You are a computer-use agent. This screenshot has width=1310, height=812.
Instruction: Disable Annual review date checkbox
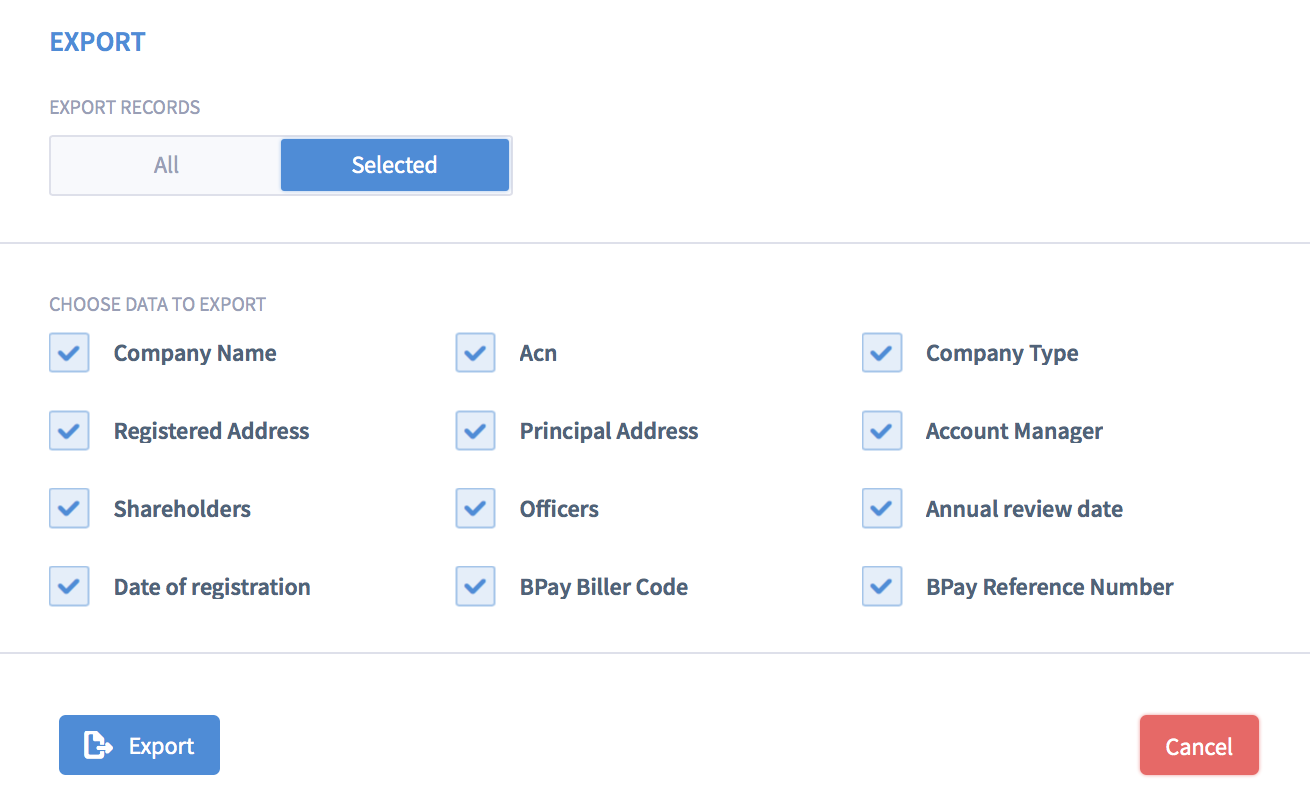(881, 509)
